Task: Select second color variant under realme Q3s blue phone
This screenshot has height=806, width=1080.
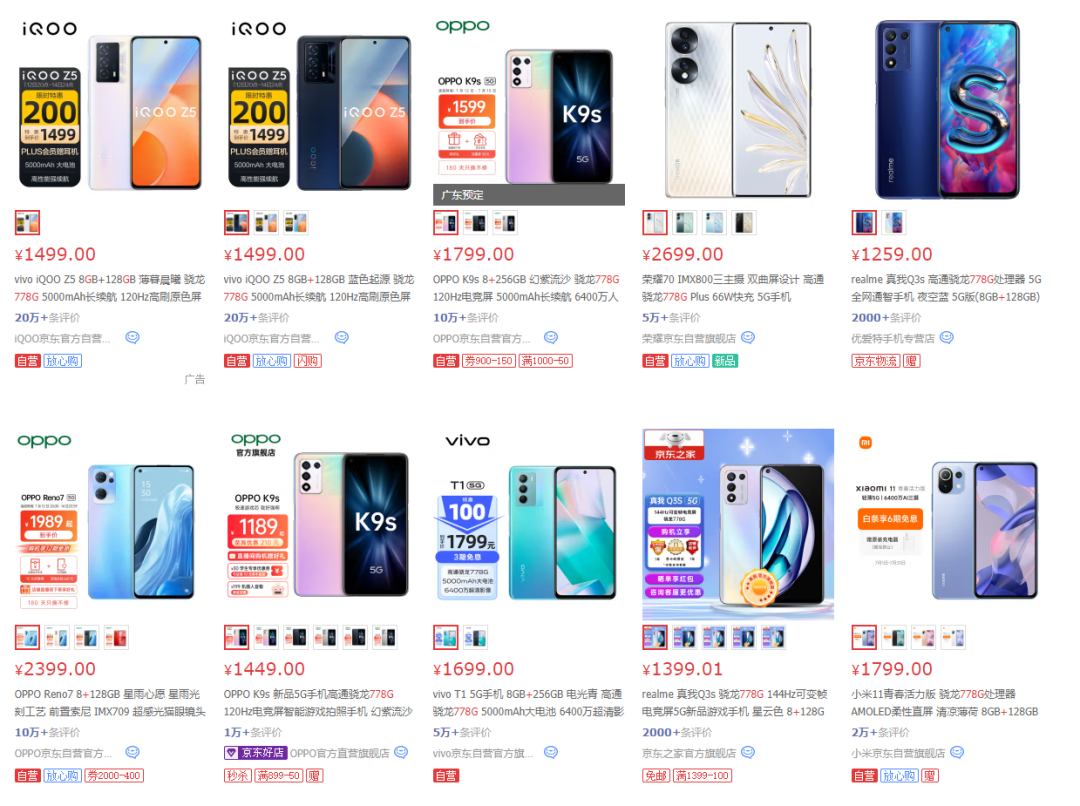Action: pyautogui.click(x=894, y=223)
